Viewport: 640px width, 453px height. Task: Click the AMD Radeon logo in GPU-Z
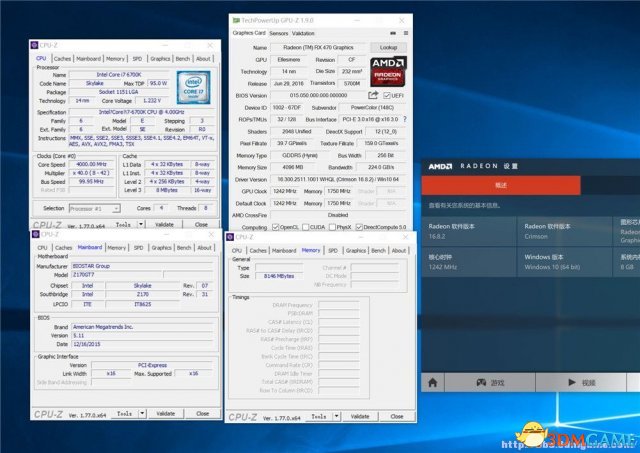pyautogui.click(x=388, y=71)
